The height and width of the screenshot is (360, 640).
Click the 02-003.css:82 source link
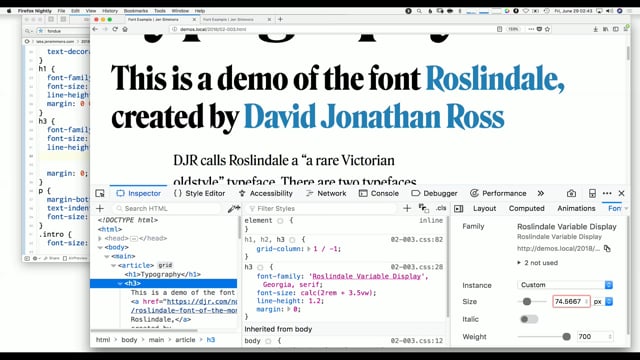[x=417, y=240]
